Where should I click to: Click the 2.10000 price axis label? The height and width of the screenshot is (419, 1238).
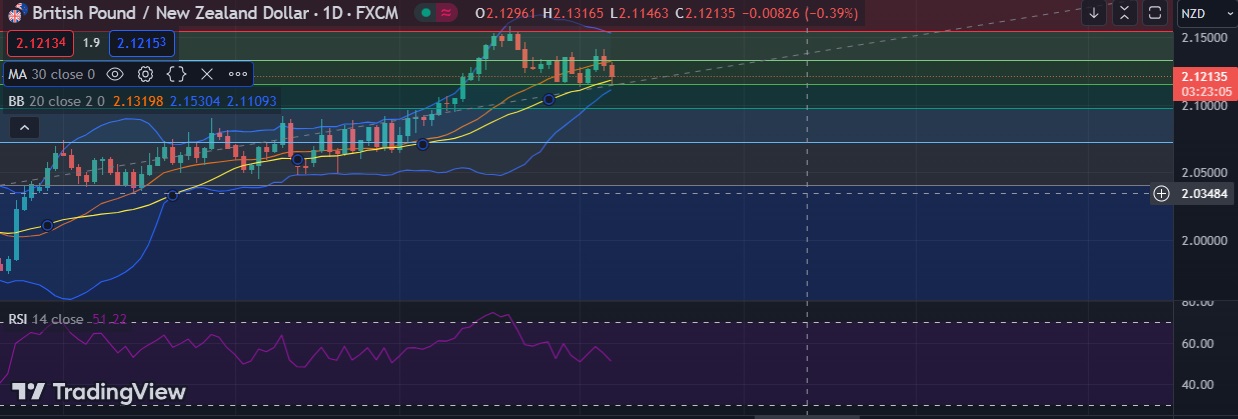[x=1204, y=105]
